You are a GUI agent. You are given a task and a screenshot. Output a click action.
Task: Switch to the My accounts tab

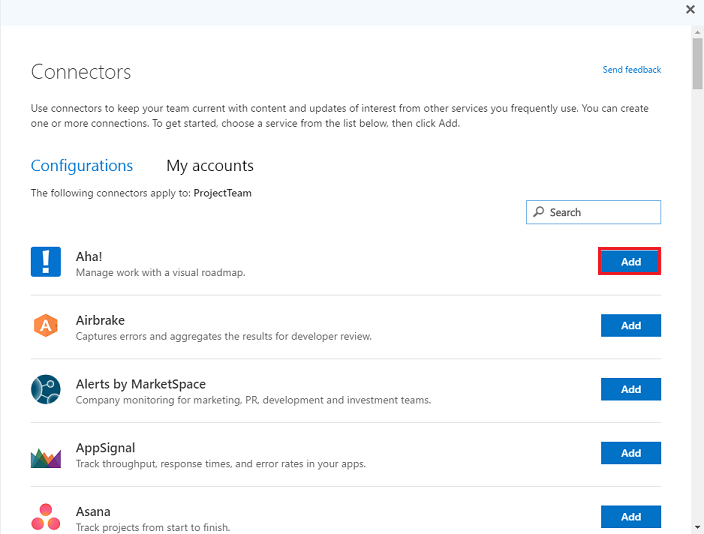210,166
